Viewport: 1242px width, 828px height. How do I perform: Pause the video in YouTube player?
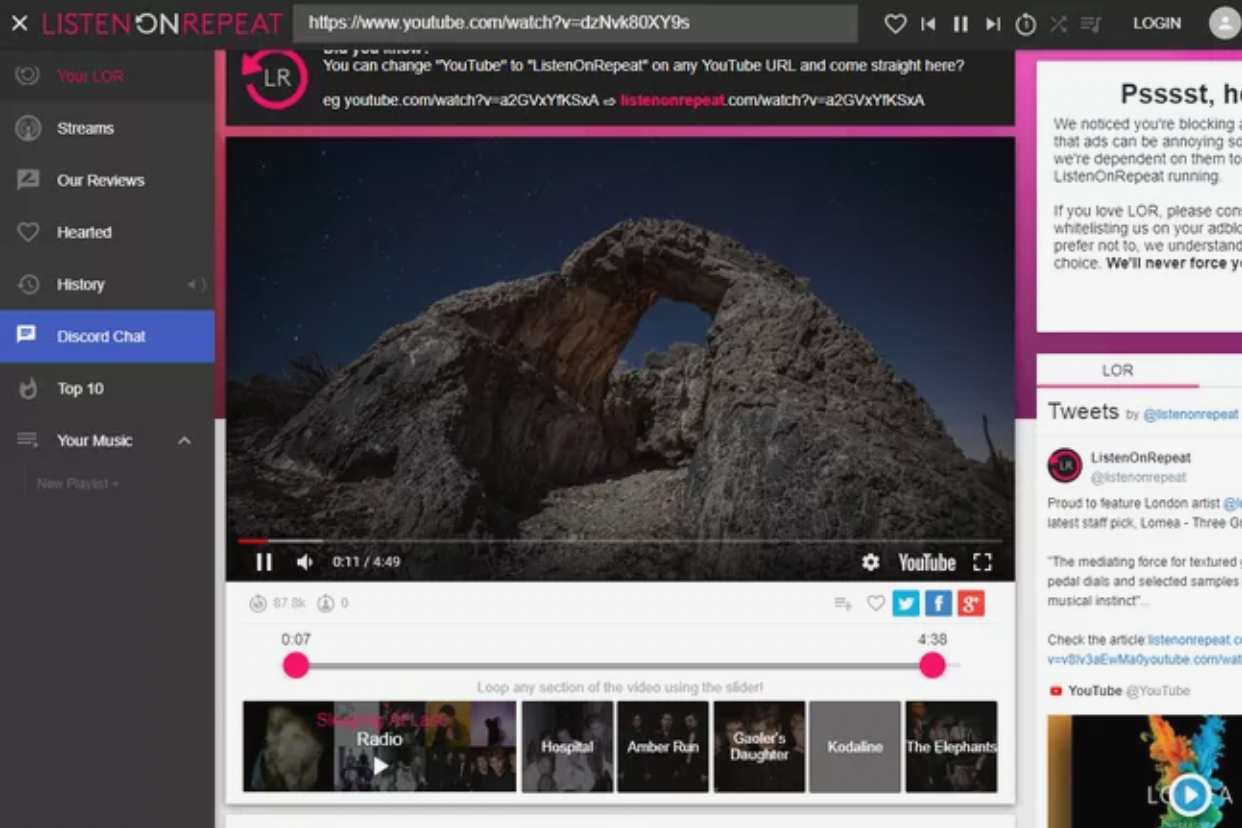point(264,562)
